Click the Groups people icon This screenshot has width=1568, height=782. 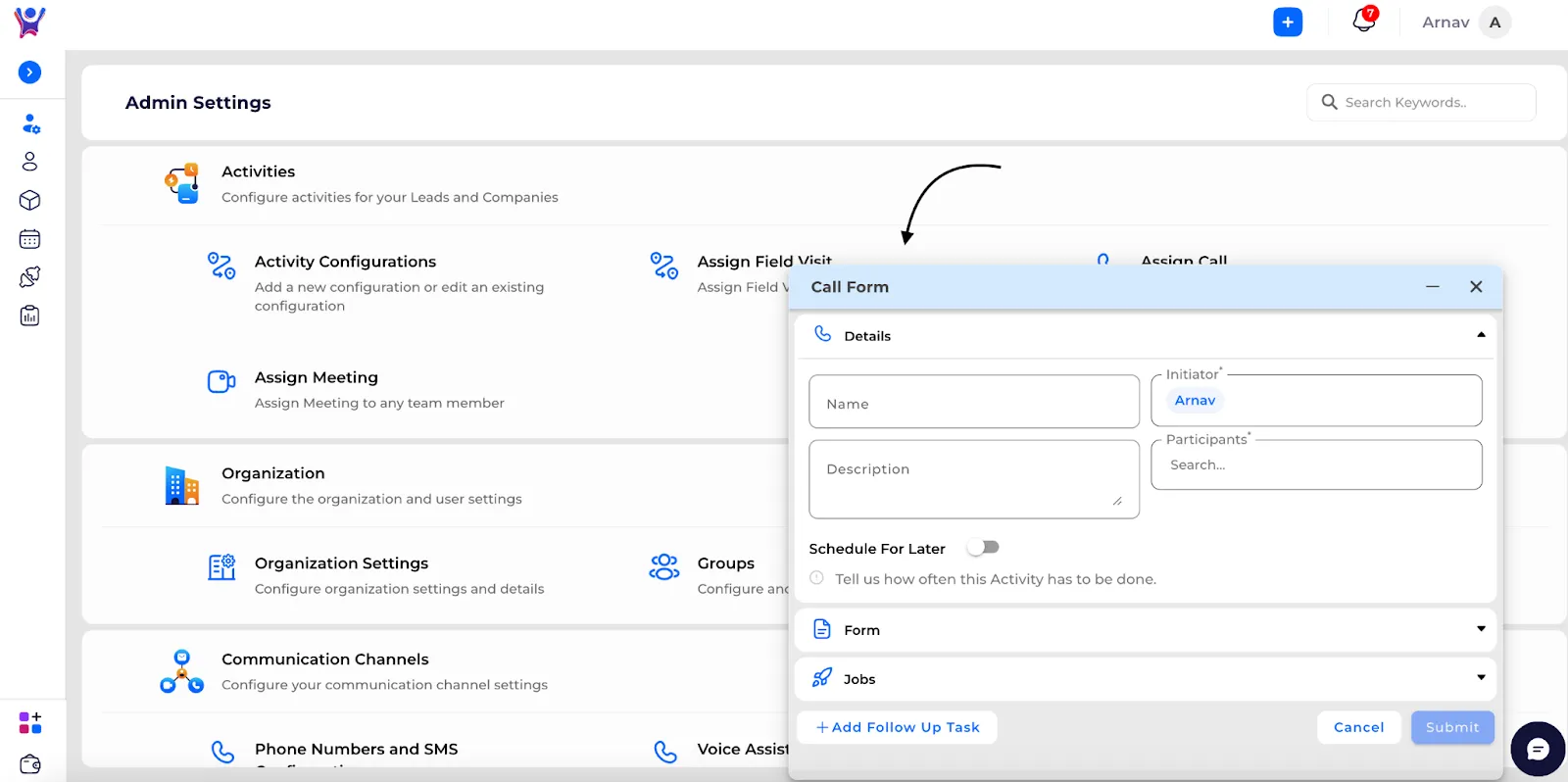coord(664,567)
